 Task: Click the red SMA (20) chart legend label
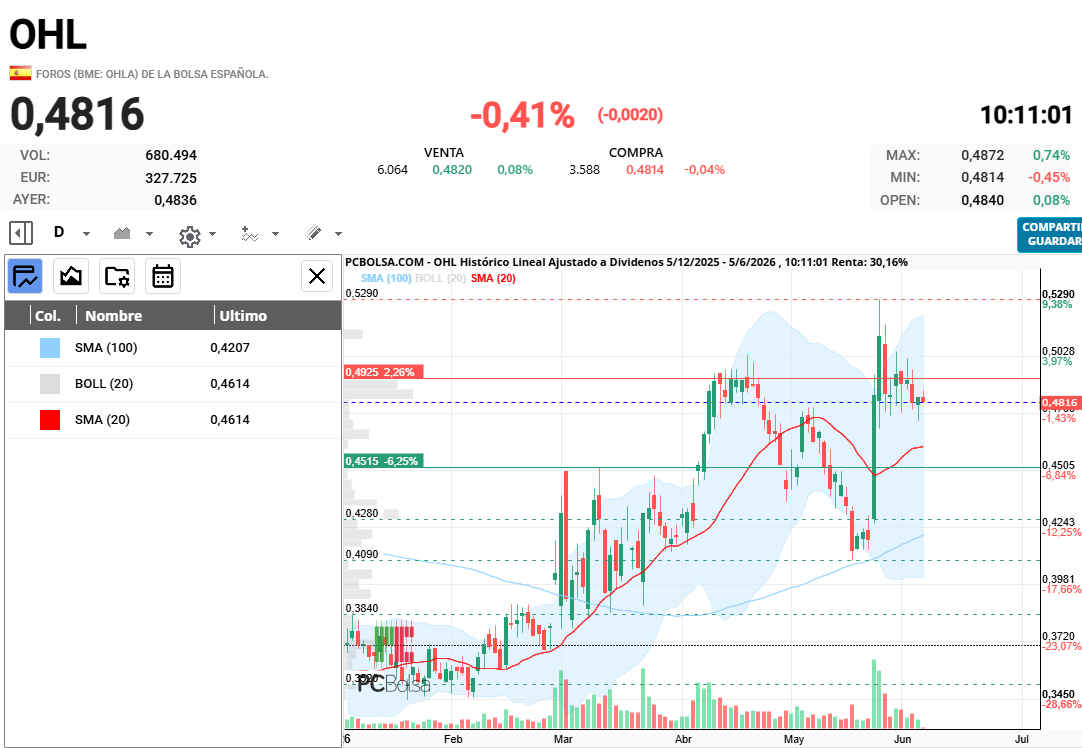point(493,278)
